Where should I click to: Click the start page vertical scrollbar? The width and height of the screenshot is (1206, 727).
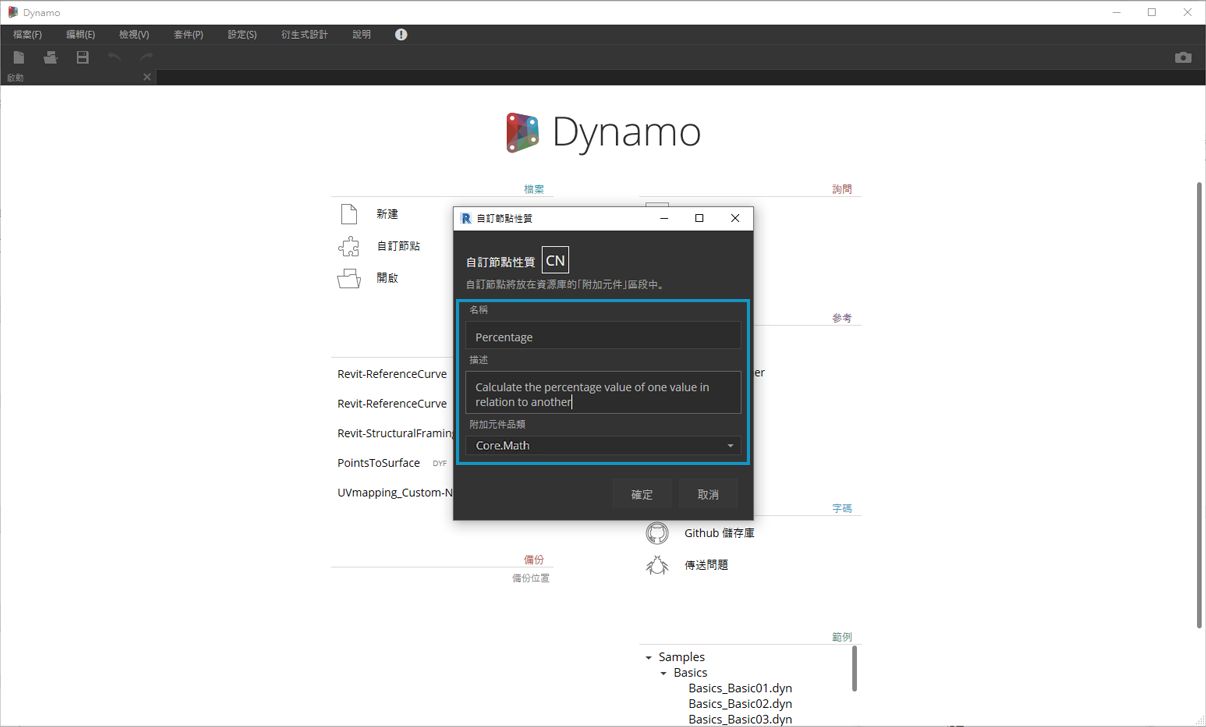1200,405
